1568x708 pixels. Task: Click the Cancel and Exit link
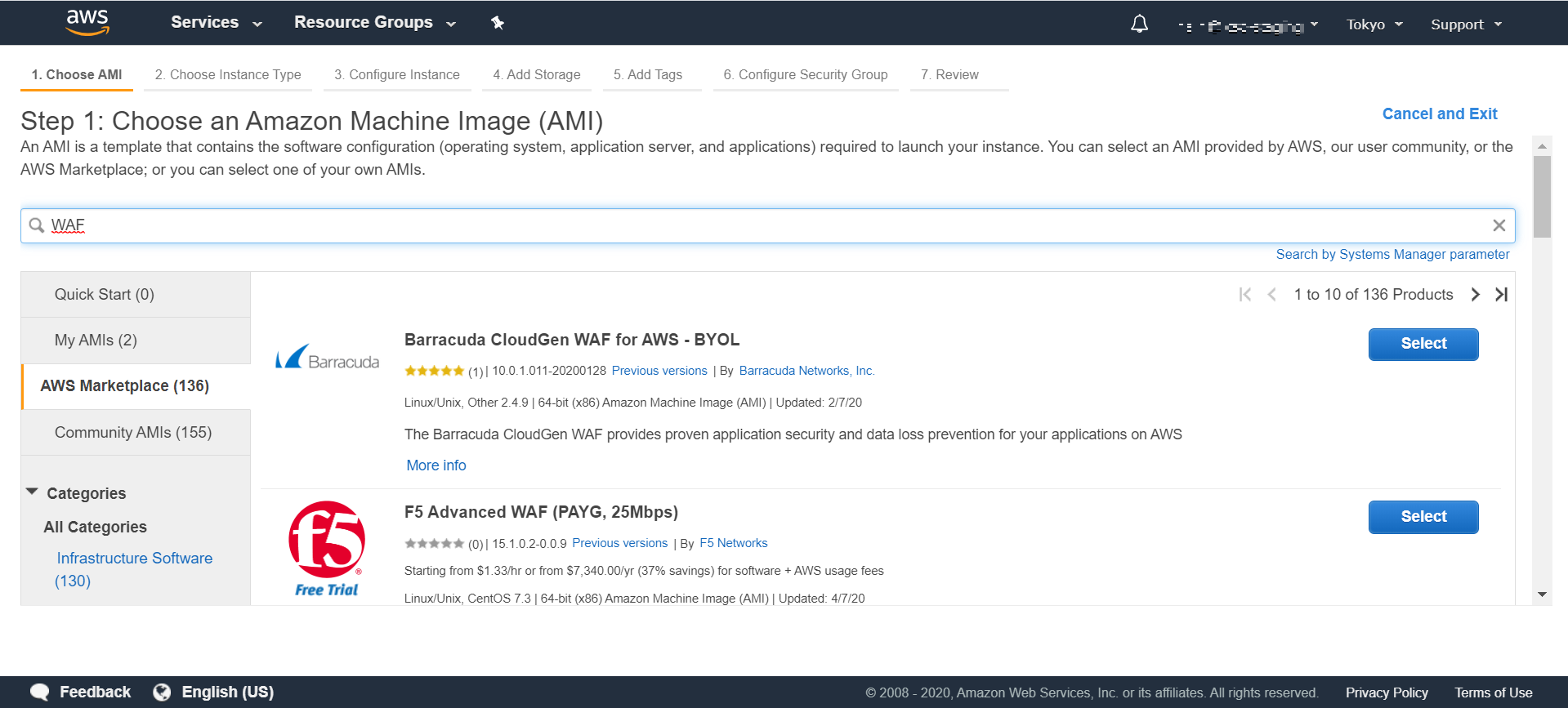(1440, 114)
